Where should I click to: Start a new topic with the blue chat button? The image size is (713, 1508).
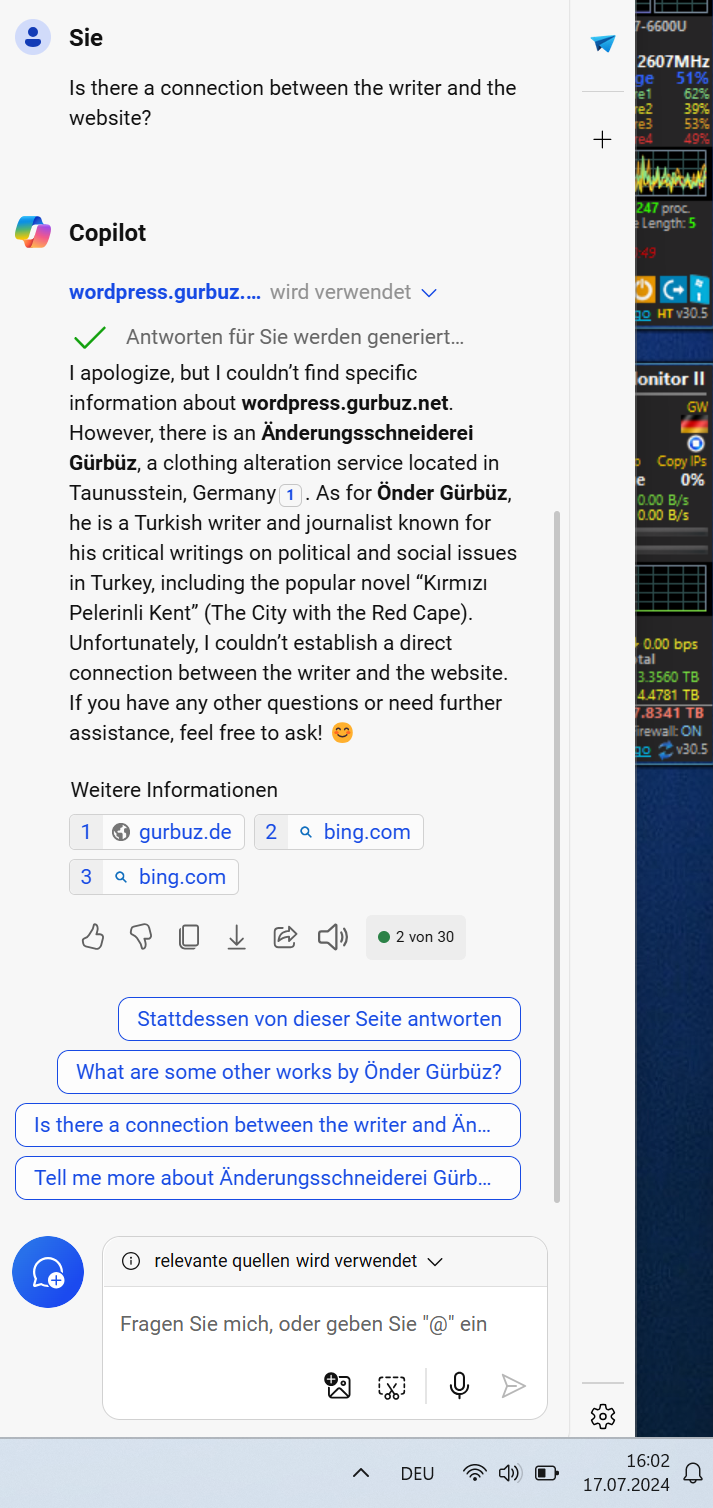coord(48,1272)
